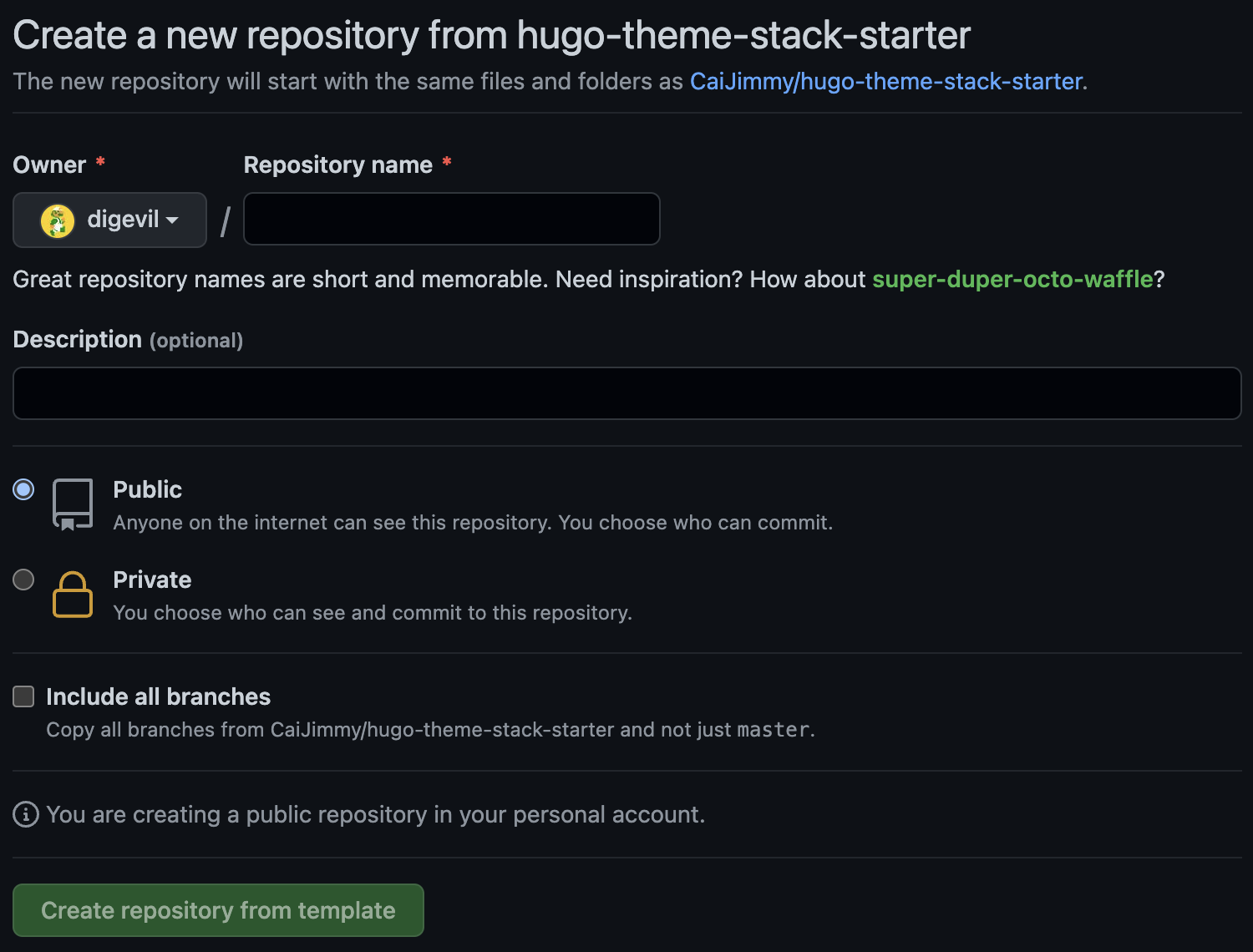Click the caret arrow on the digevil selector

172,220
